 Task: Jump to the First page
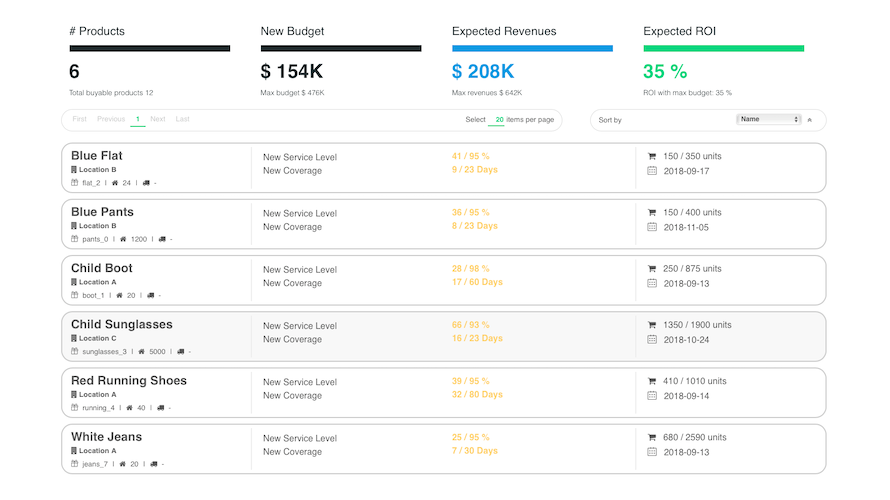(x=79, y=119)
